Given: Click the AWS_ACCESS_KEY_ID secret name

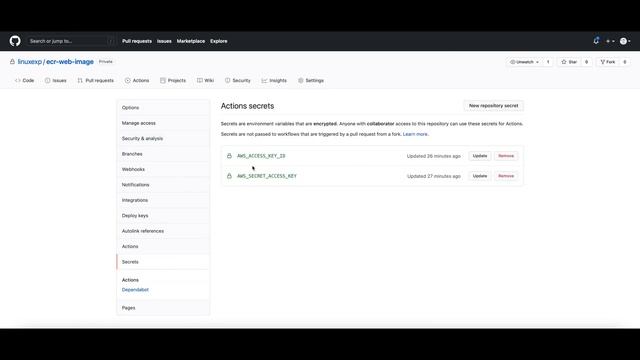Looking at the screenshot, I should (x=261, y=156).
